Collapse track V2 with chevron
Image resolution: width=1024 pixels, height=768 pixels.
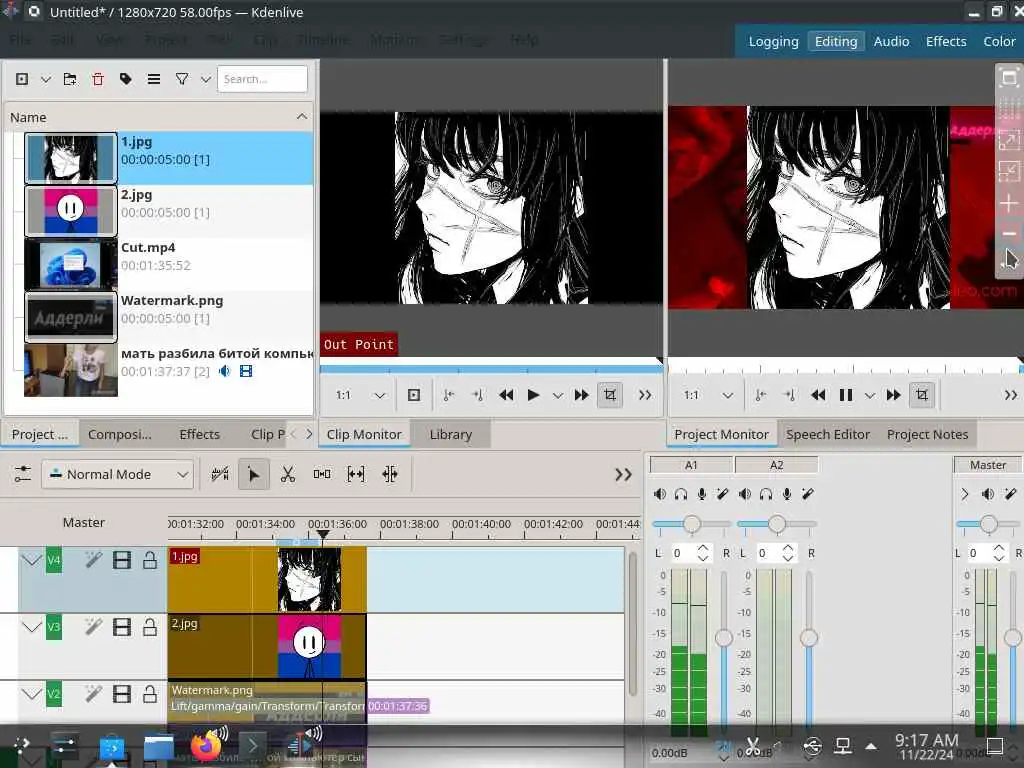tap(31, 694)
